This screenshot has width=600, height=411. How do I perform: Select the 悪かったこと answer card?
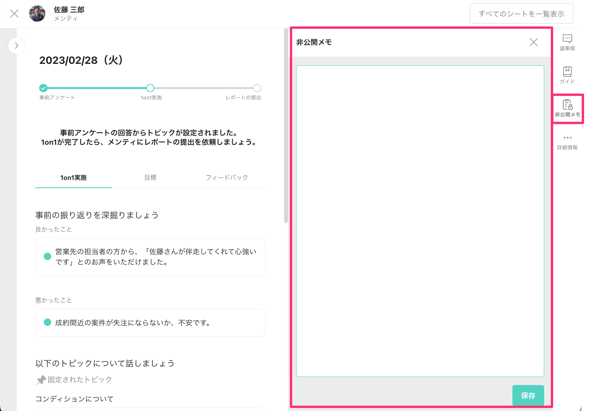tap(150, 323)
